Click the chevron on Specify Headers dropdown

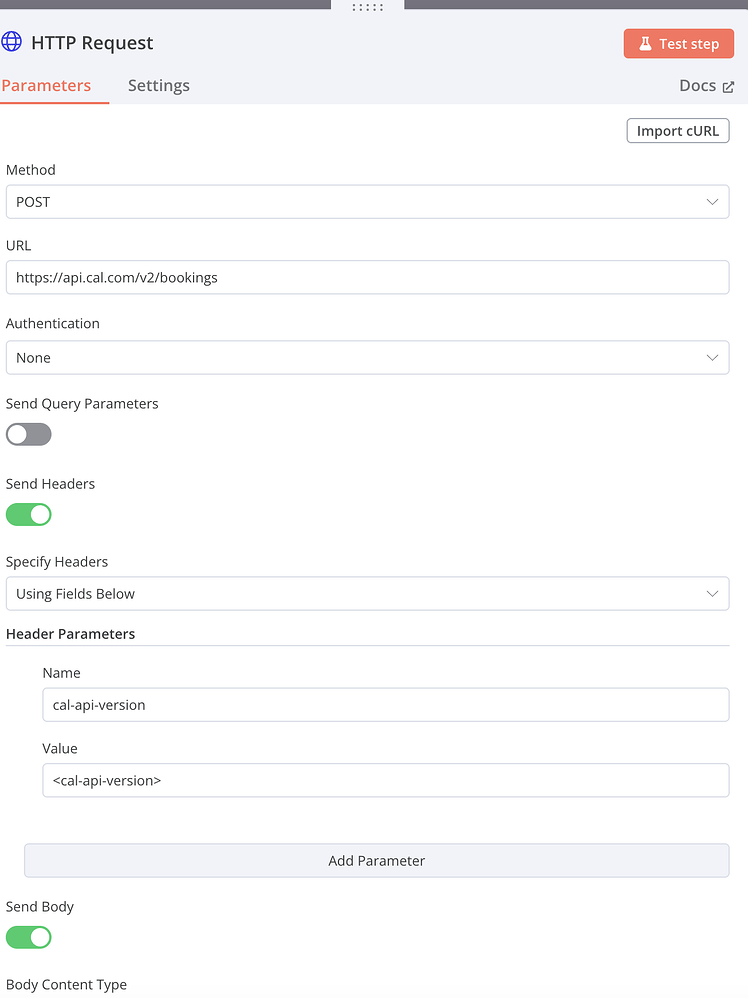[713, 593]
